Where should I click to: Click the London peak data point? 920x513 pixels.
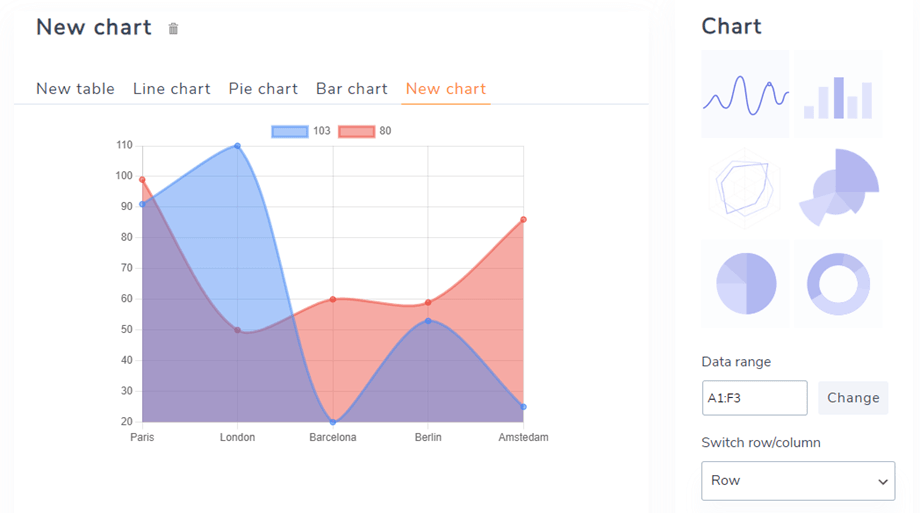coord(237,146)
